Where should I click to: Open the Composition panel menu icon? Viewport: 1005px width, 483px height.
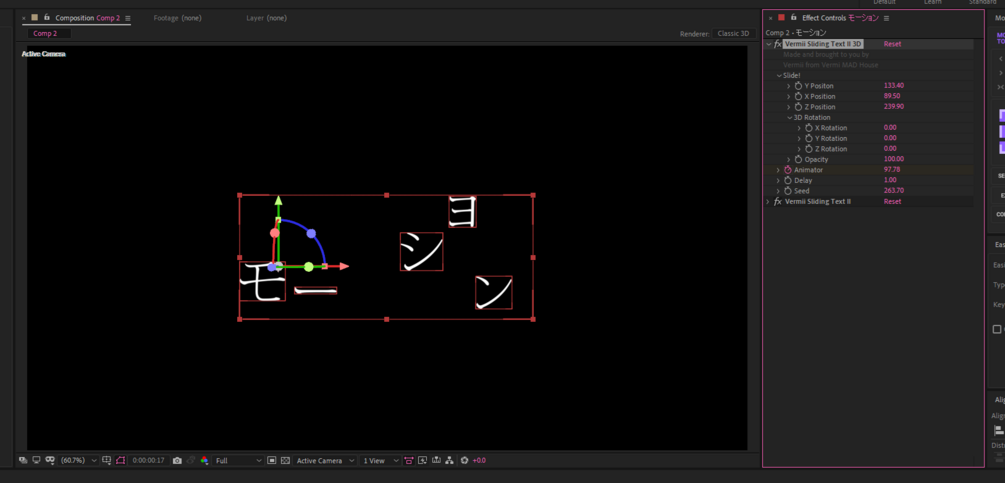(128, 19)
